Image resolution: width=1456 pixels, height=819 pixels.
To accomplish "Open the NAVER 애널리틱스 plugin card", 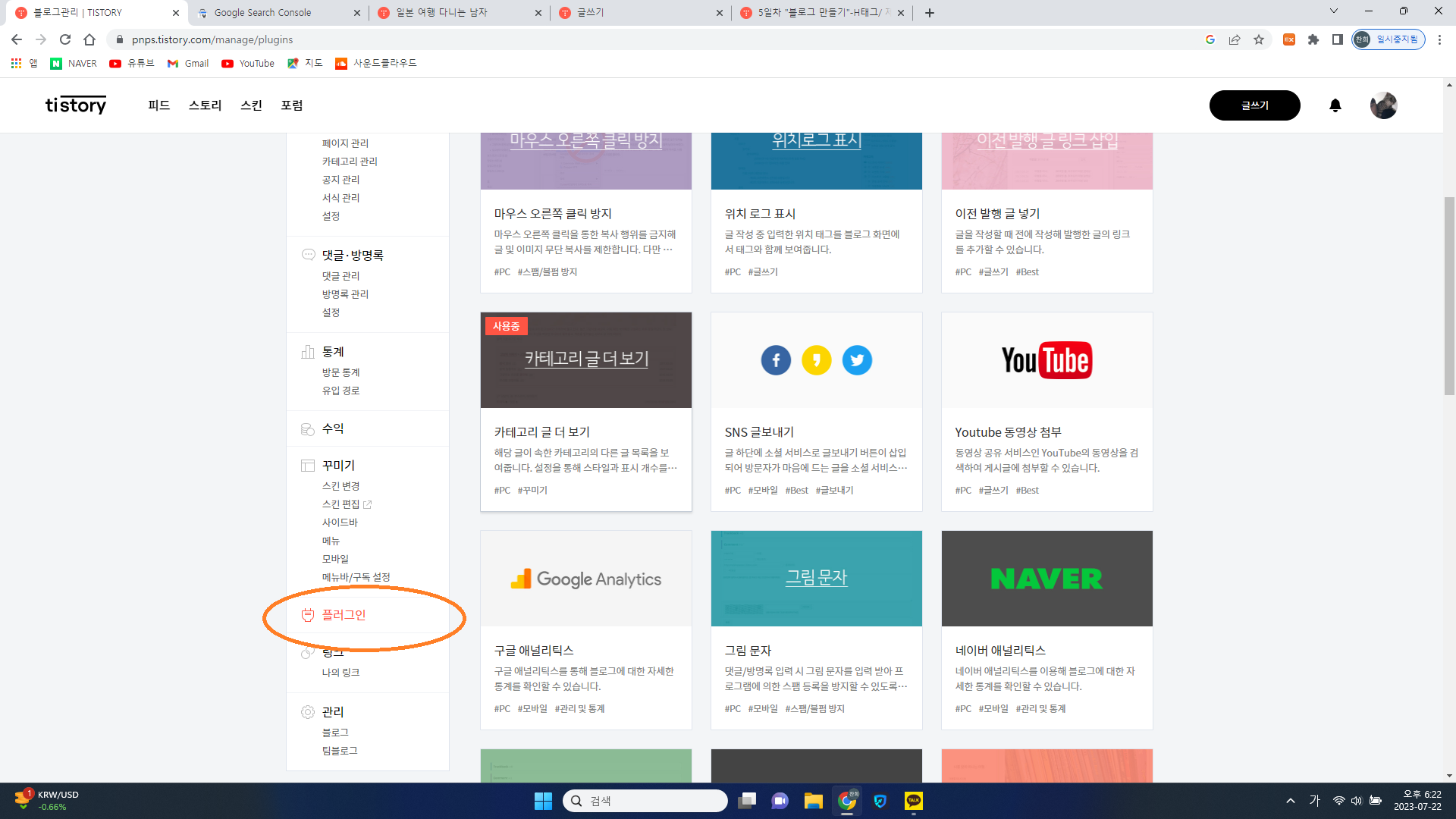I will click(x=1047, y=630).
